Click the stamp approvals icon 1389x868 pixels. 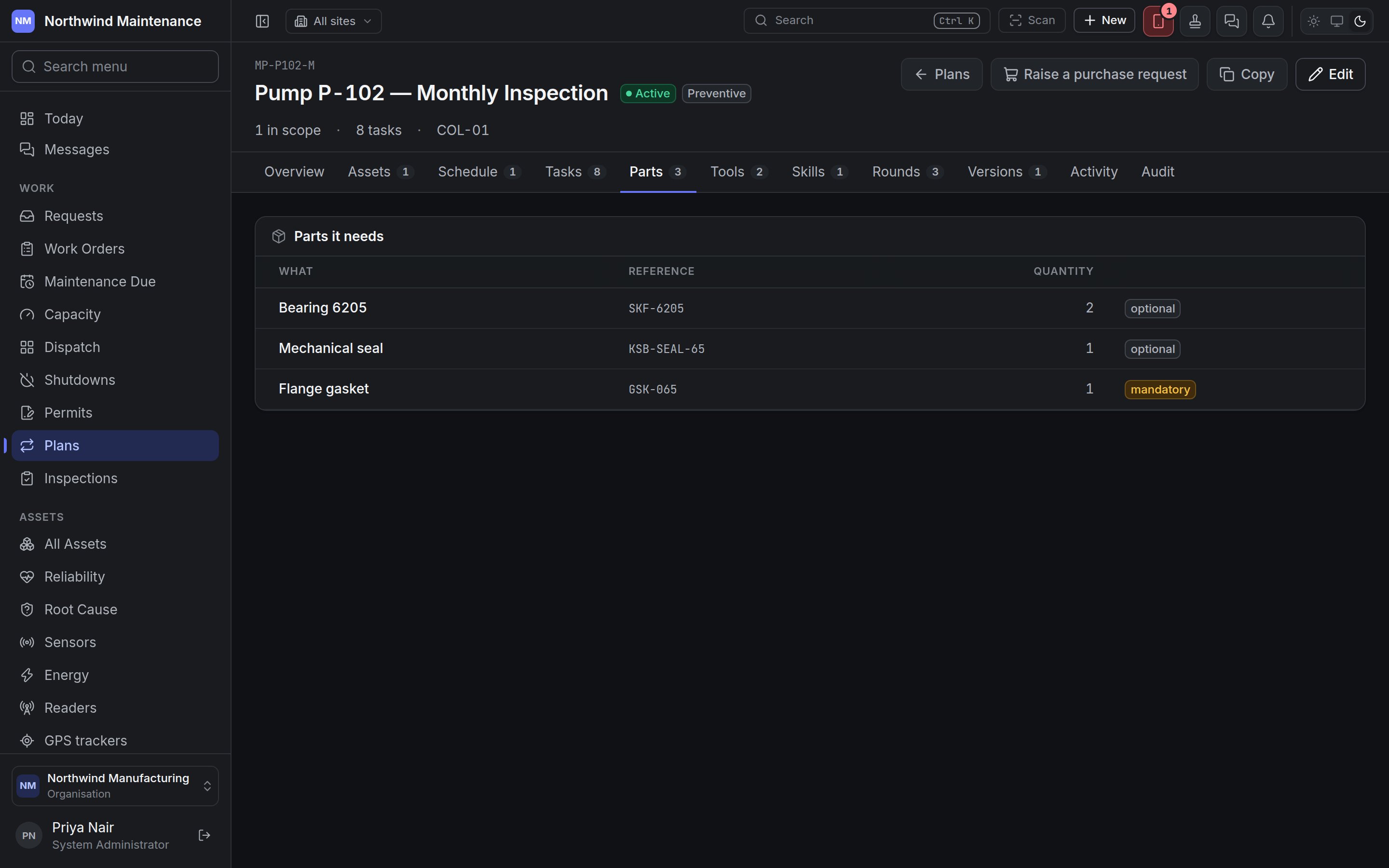point(1195,21)
